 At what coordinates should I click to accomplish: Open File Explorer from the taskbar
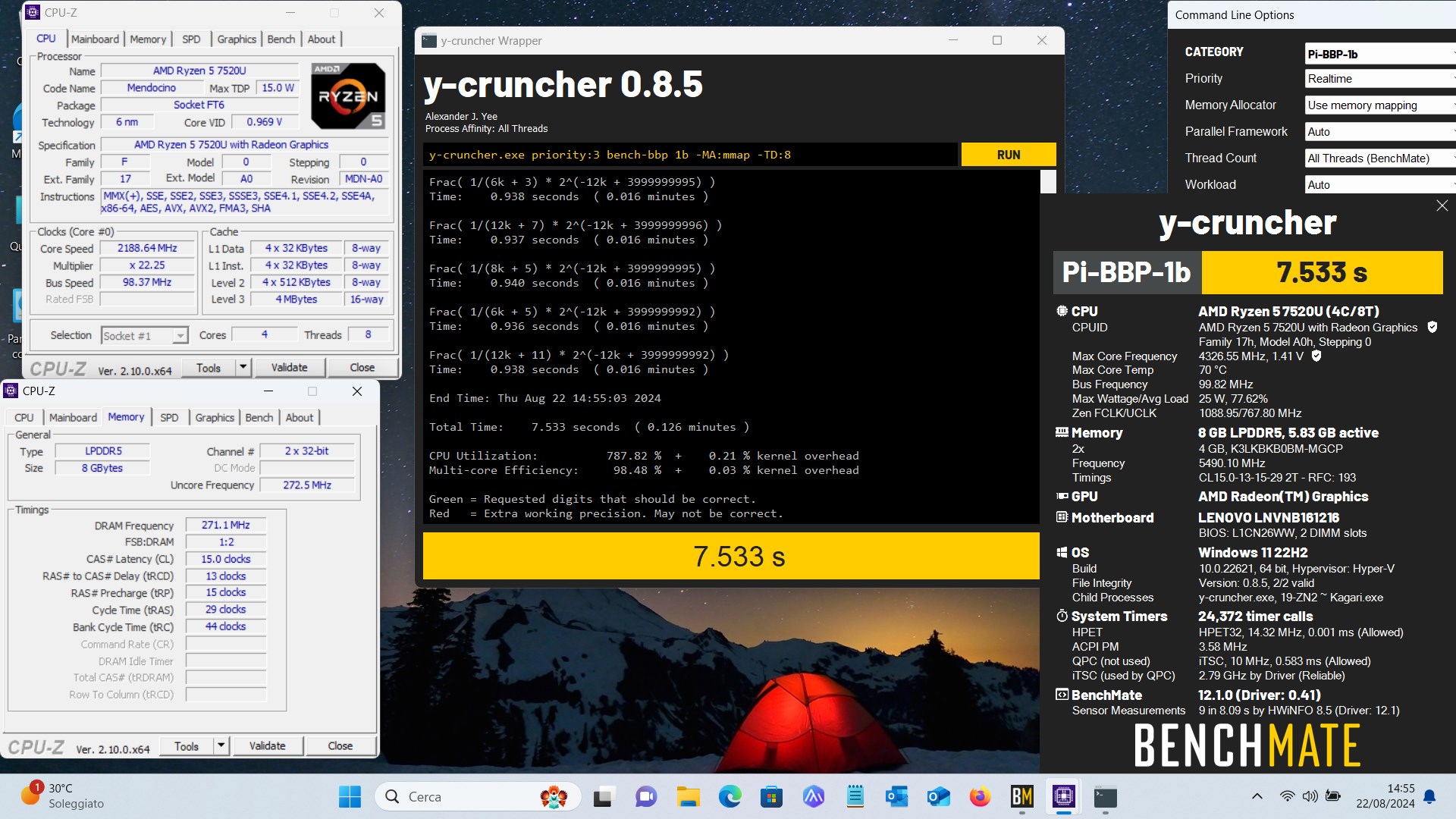[688, 797]
